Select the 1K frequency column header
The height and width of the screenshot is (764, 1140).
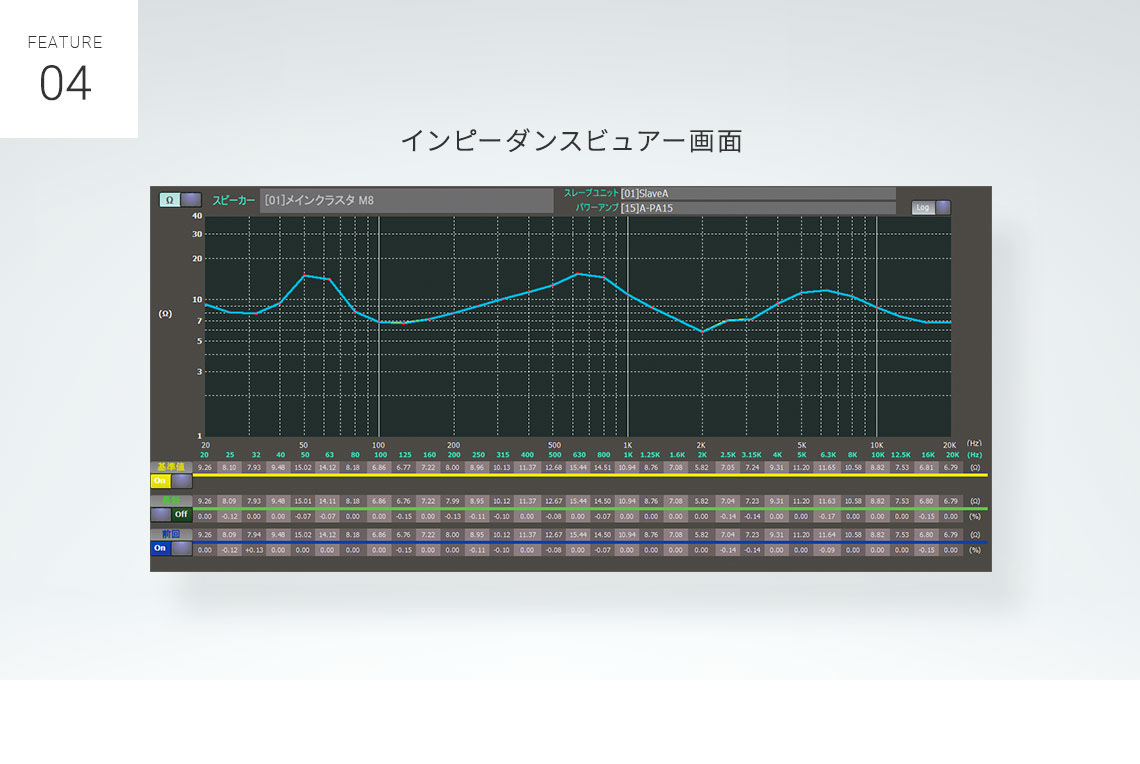coord(627,454)
